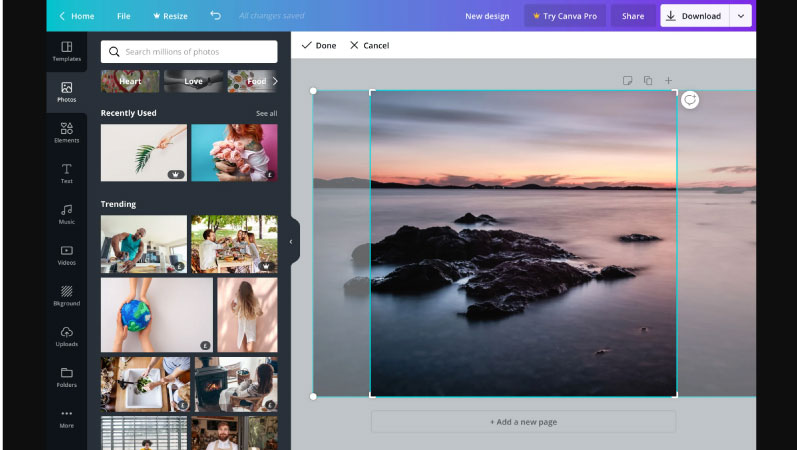Click the add notes icon above canvas

[627, 81]
